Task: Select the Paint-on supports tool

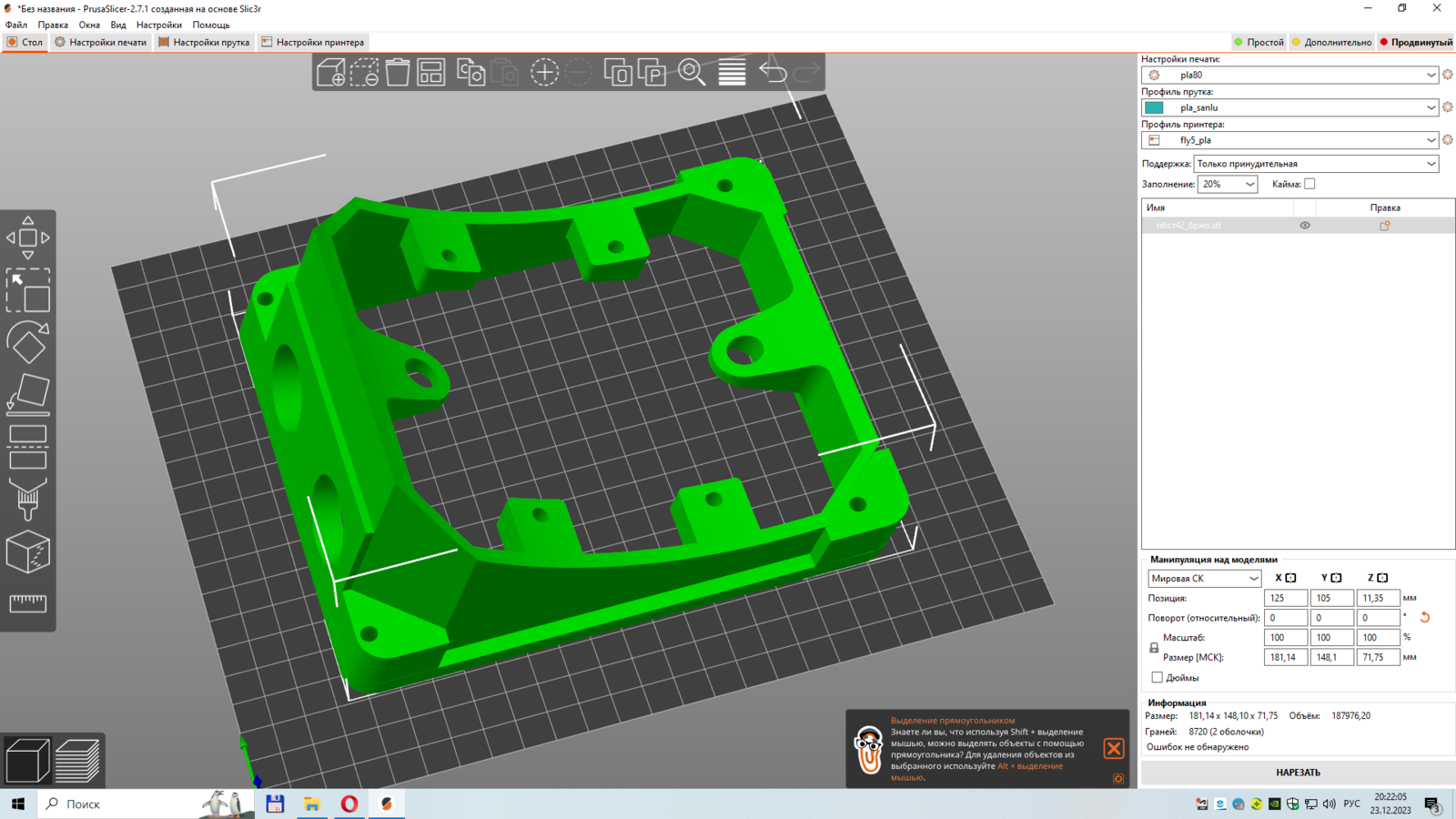Action: (28, 499)
